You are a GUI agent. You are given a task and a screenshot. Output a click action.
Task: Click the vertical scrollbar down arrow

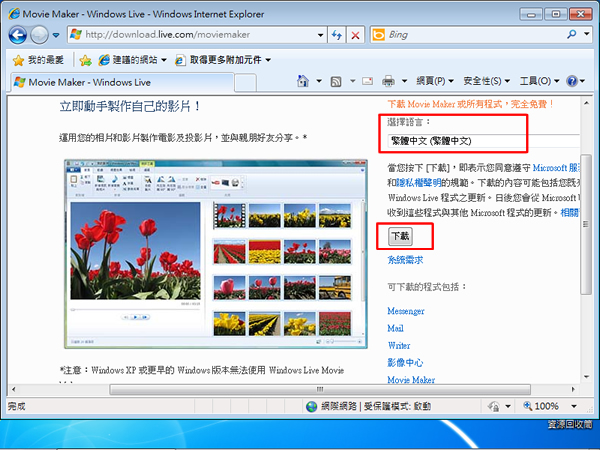coord(586,377)
